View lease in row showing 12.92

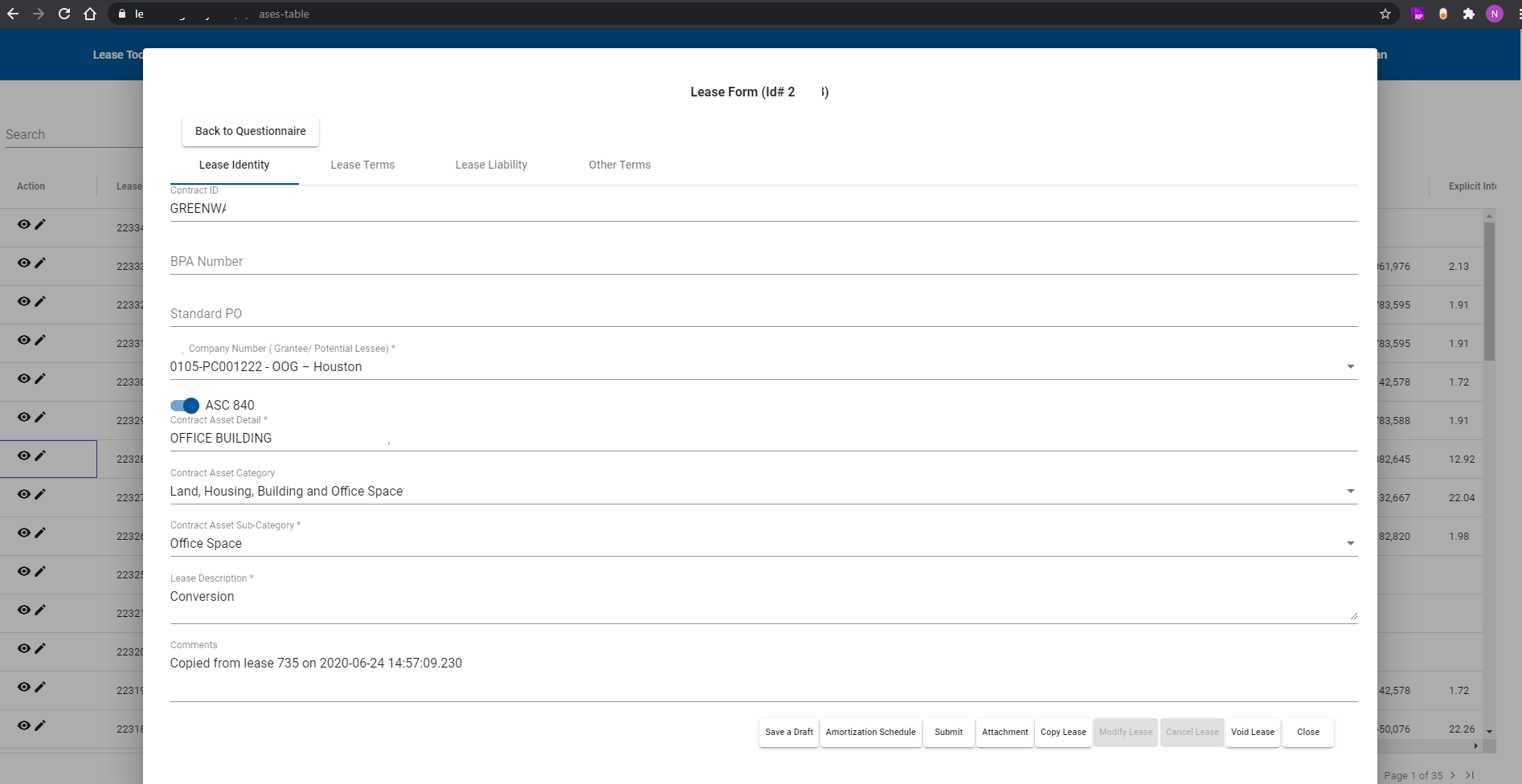point(24,455)
